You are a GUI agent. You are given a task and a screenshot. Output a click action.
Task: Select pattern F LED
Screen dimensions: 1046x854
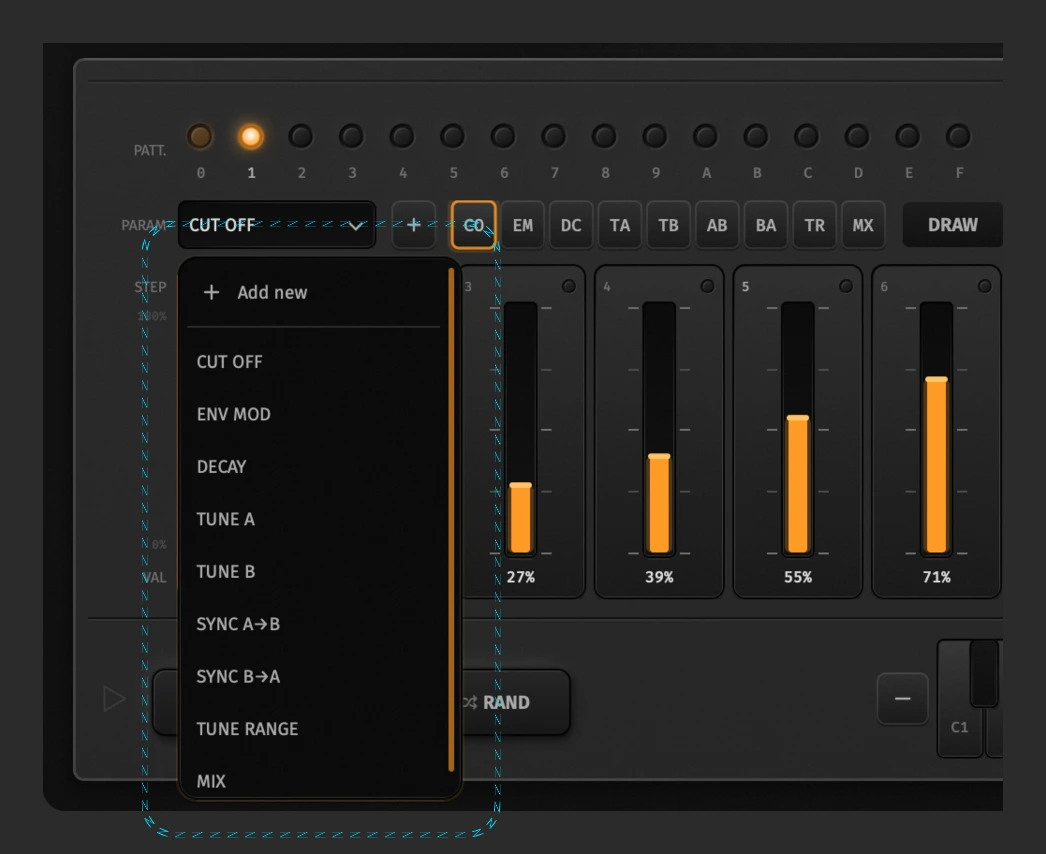(x=959, y=137)
